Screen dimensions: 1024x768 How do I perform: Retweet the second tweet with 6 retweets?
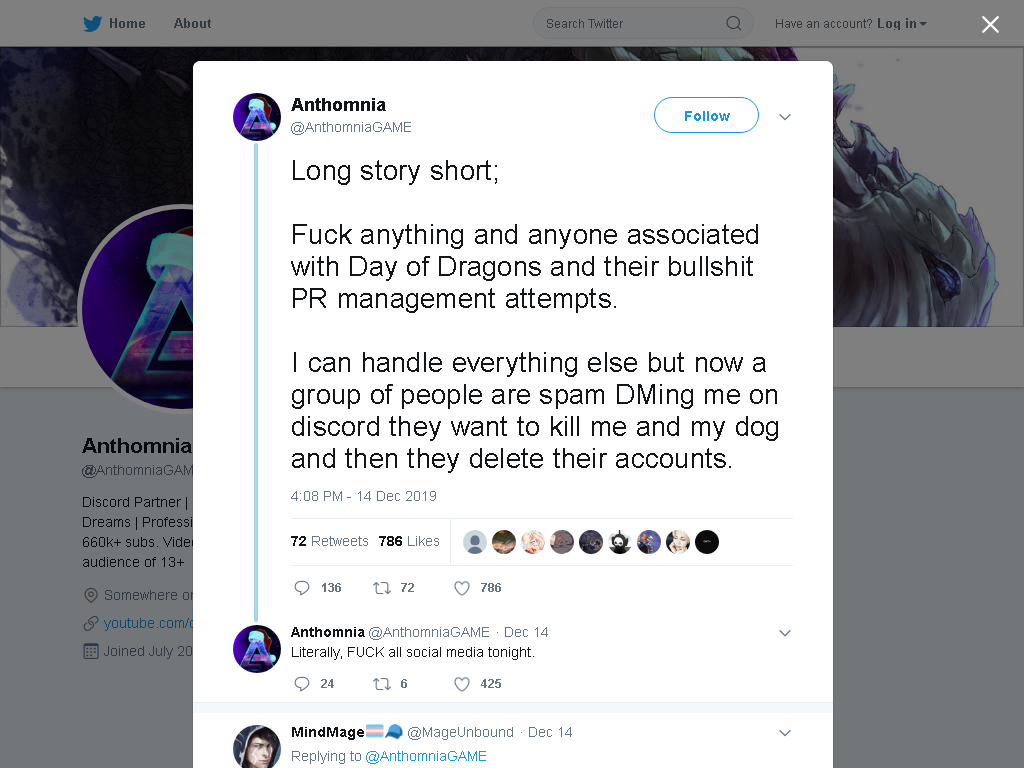pyautogui.click(x=382, y=684)
